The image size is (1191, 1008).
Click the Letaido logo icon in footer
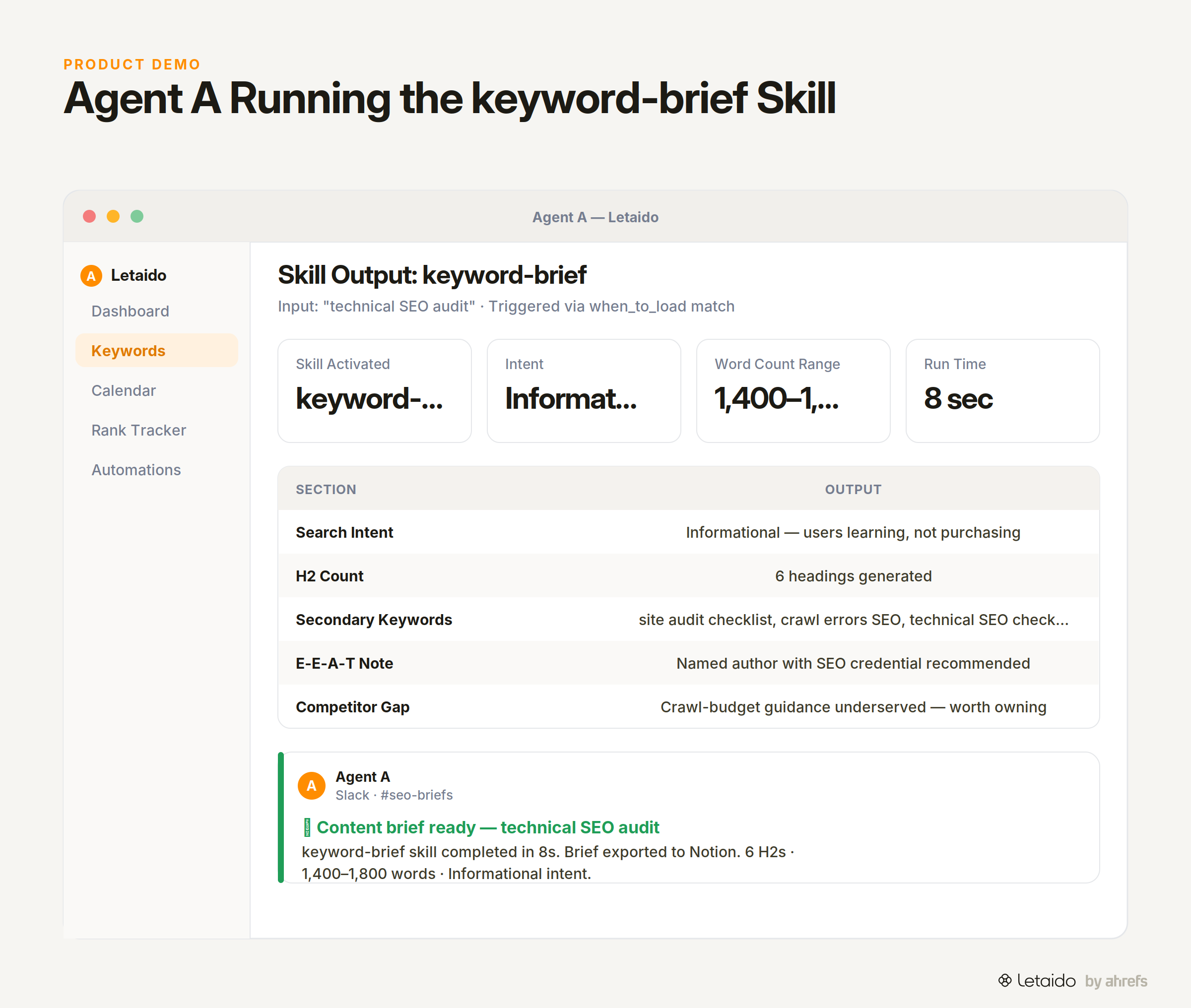(1005, 981)
